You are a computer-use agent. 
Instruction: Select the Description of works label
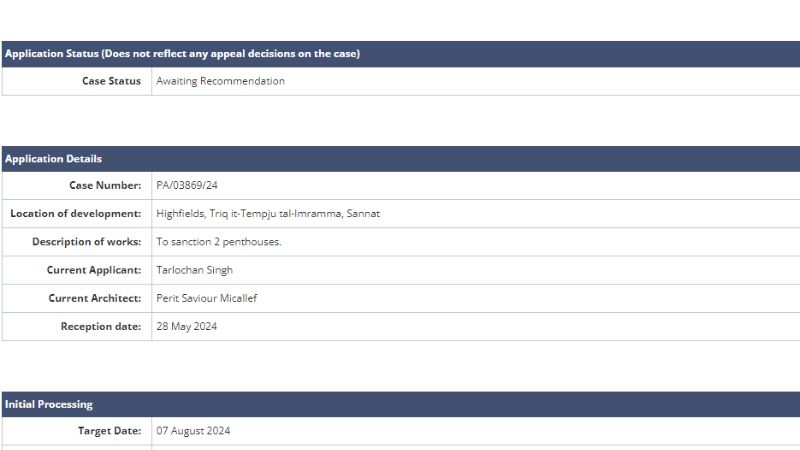[x=86, y=242]
